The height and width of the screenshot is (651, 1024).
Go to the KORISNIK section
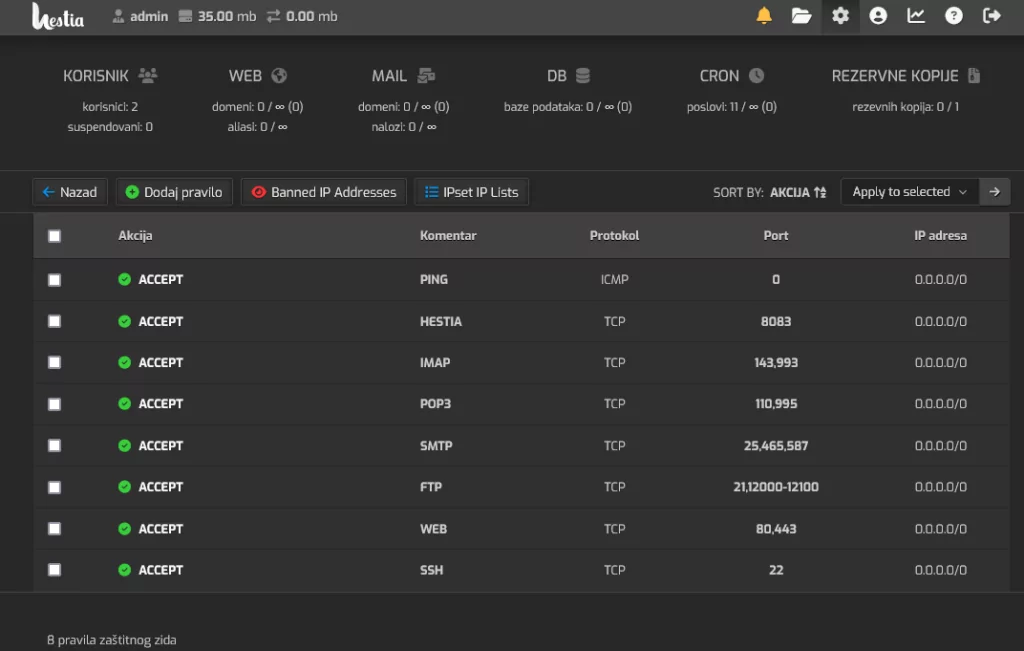pyautogui.click(x=110, y=76)
